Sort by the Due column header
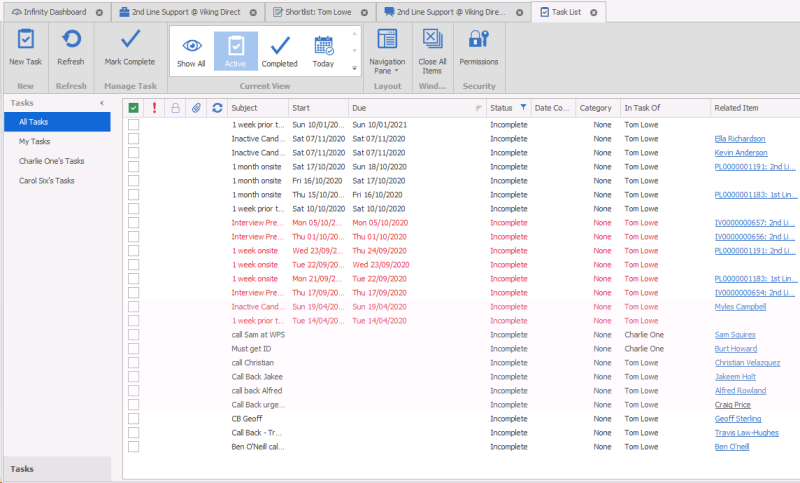Screen dimensions: 800x483 point(410,107)
